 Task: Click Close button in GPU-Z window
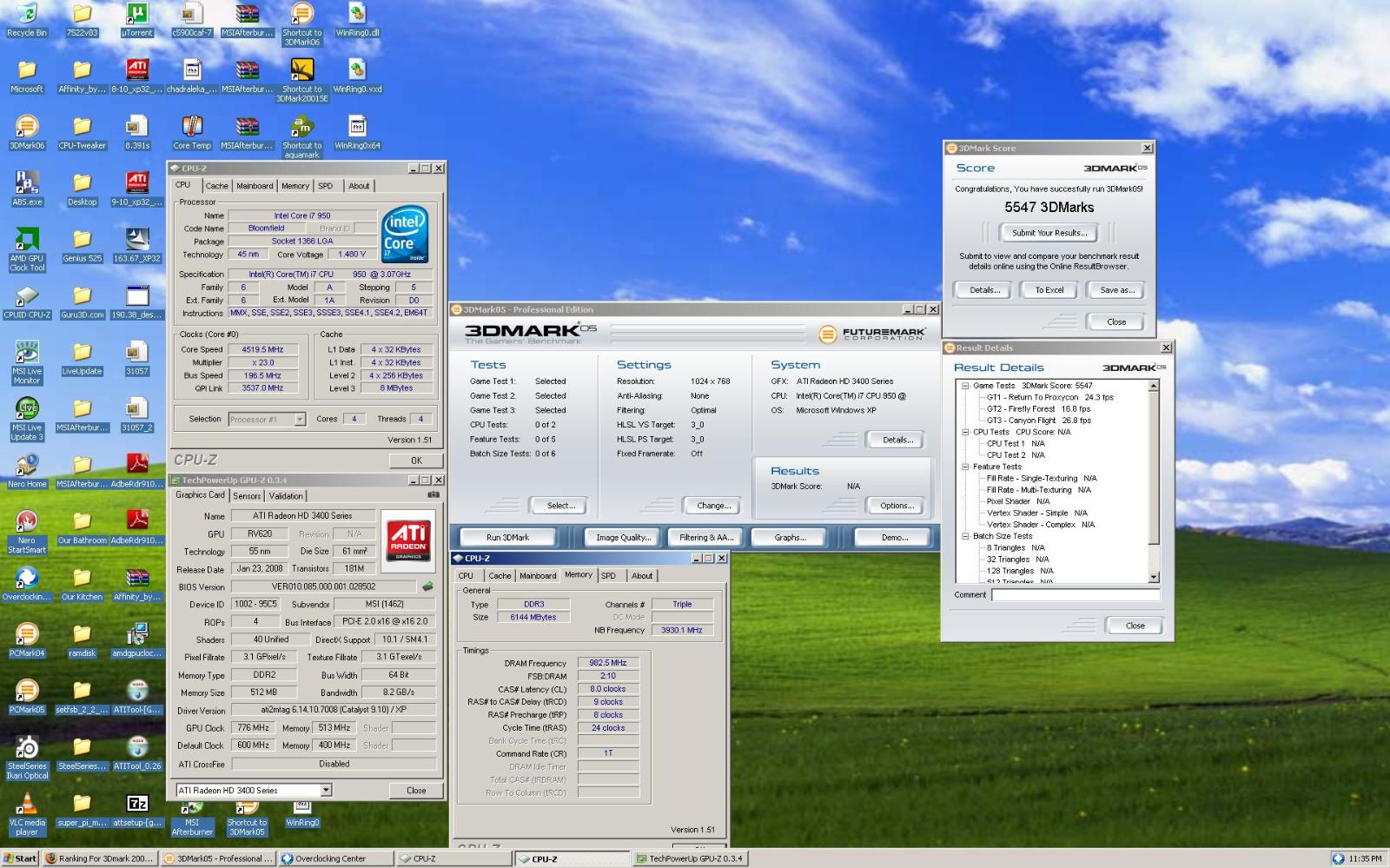416,791
